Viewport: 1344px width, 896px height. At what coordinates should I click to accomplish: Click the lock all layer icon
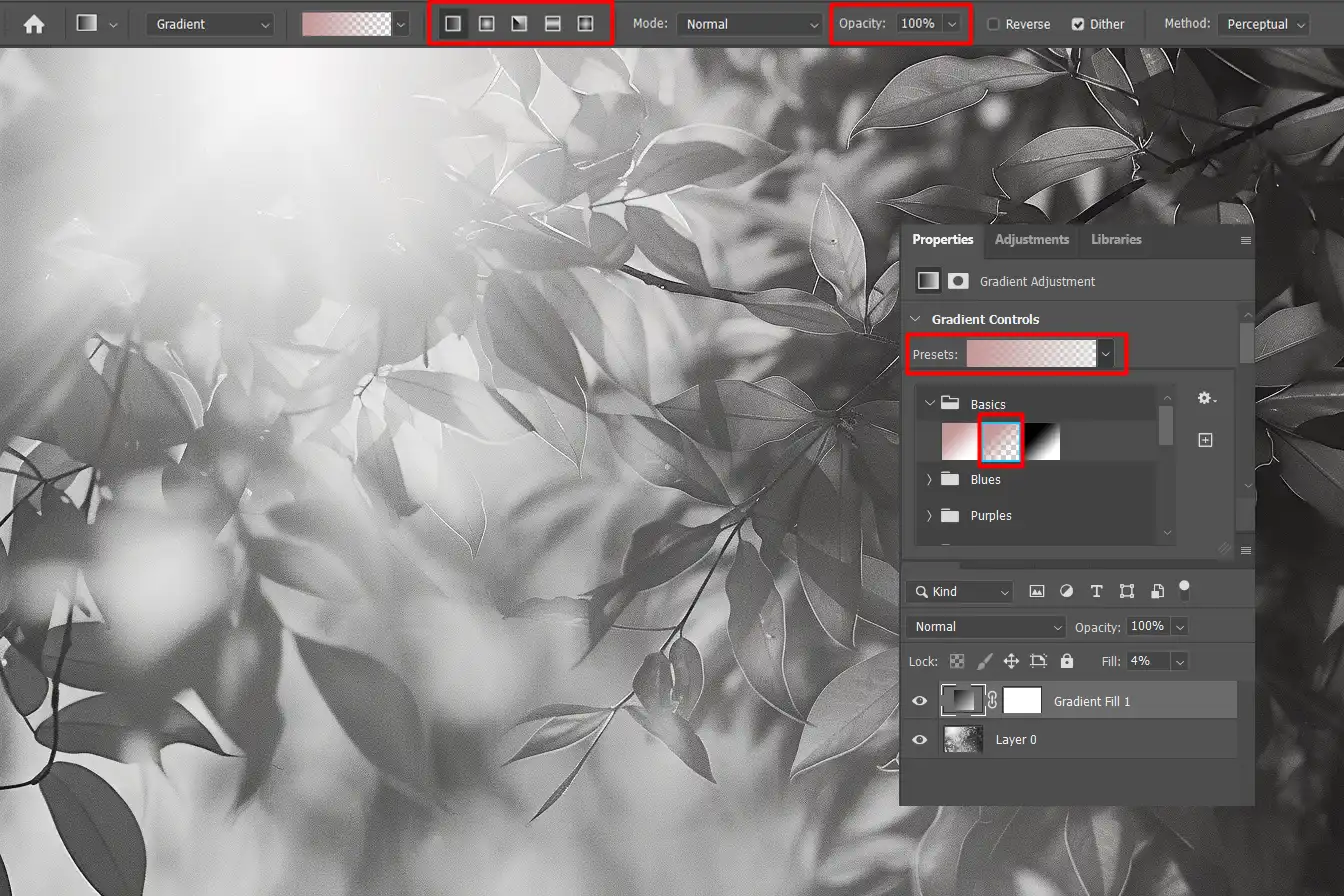[x=1067, y=661]
